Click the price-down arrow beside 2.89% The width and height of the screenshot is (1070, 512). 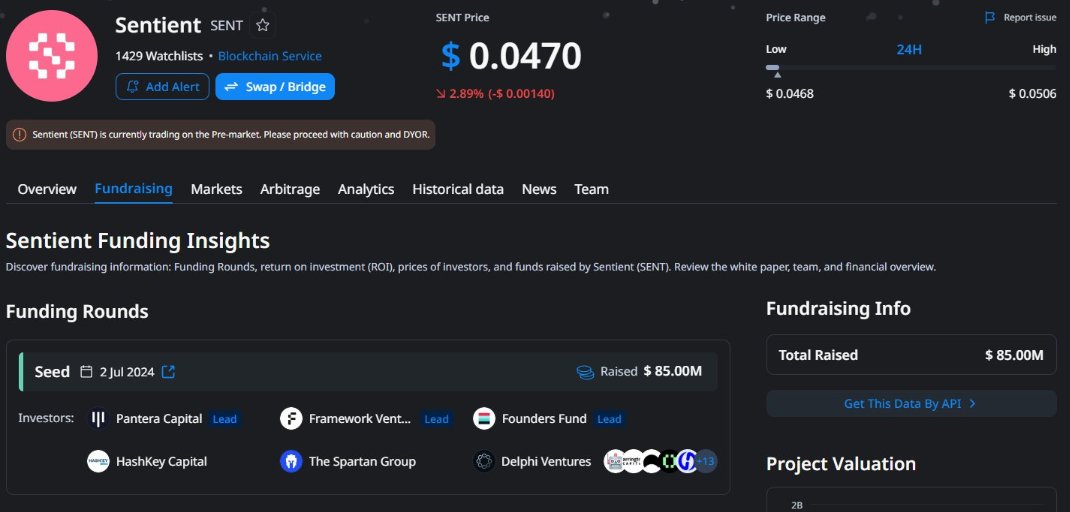click(440, 94)
